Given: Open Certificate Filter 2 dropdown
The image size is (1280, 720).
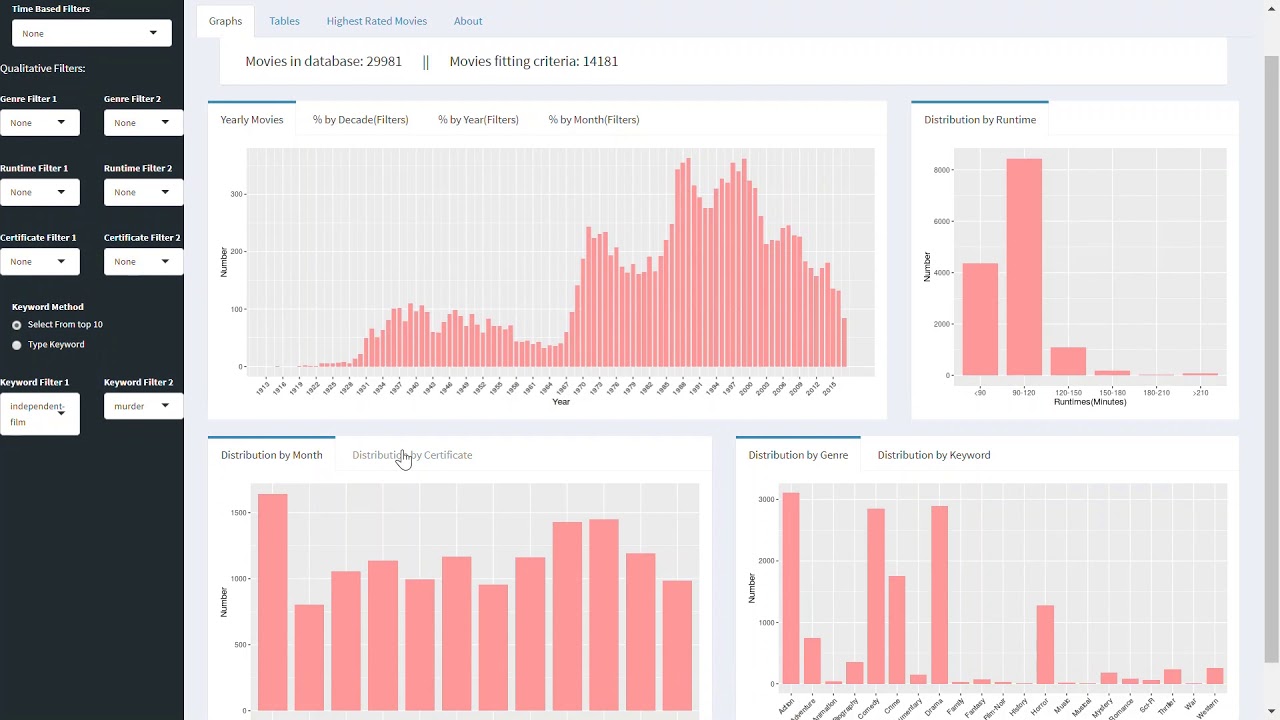Looking at the screenshot, I should click(x=143, y=262).
